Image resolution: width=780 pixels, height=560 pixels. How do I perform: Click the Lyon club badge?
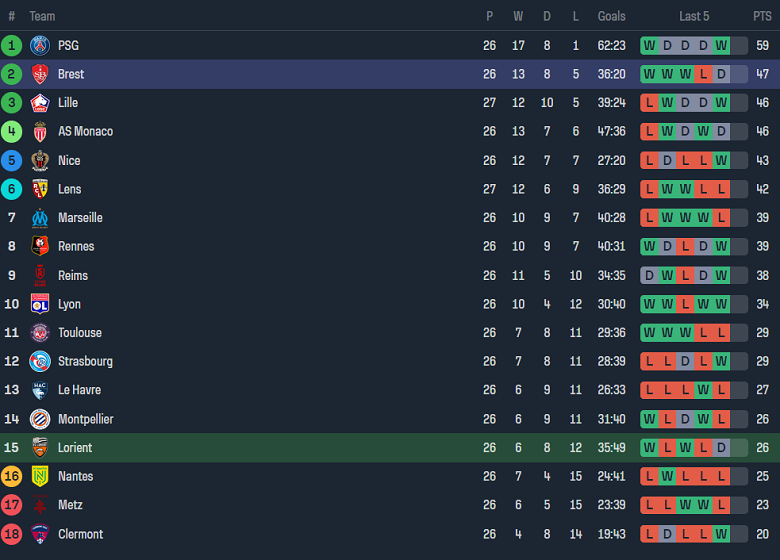[x=40, y=304]
